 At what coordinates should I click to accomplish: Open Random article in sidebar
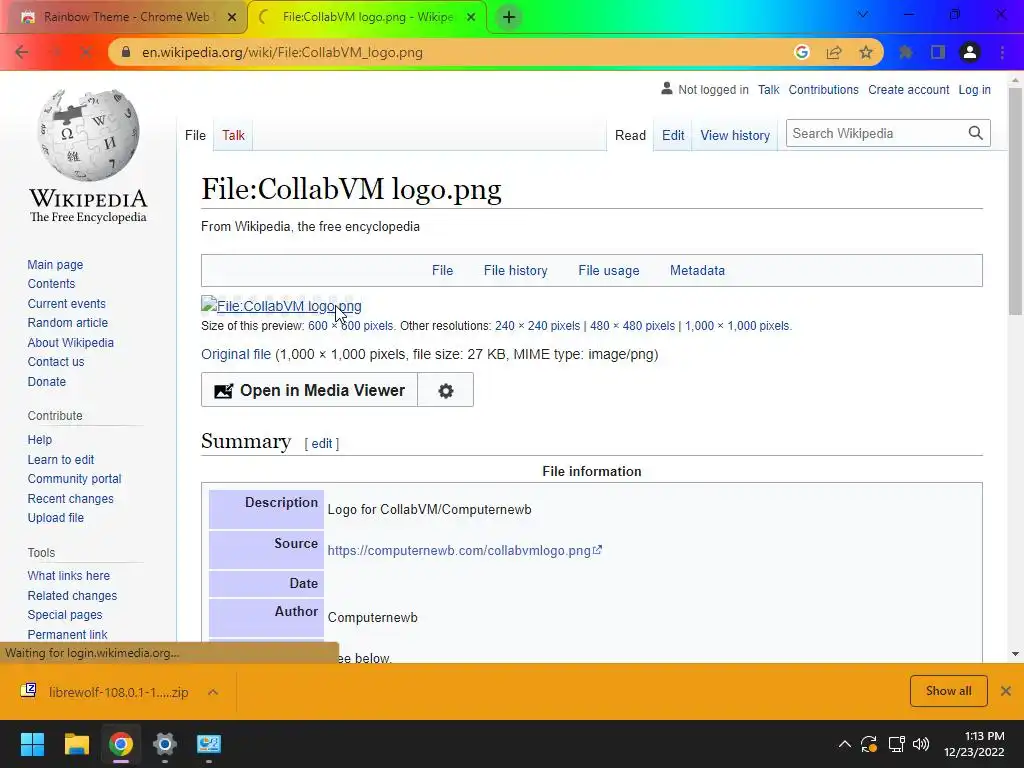click(67, 323)
